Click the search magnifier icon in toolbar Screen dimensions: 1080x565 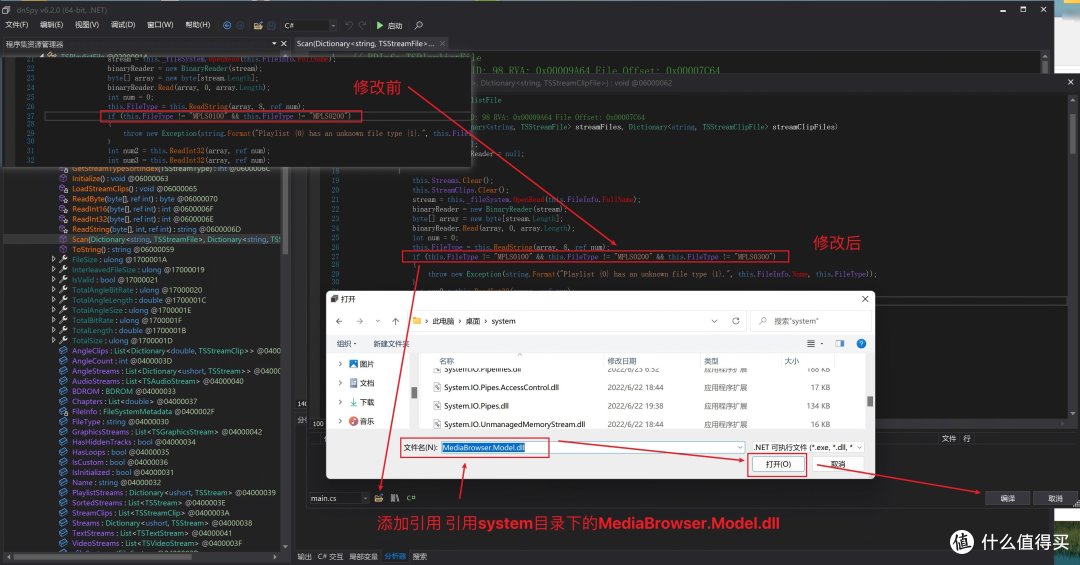coord(418,25)
